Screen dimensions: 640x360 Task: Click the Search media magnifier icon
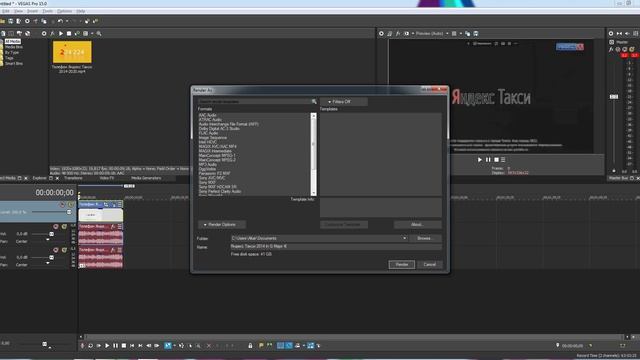(x=99, y=33)
